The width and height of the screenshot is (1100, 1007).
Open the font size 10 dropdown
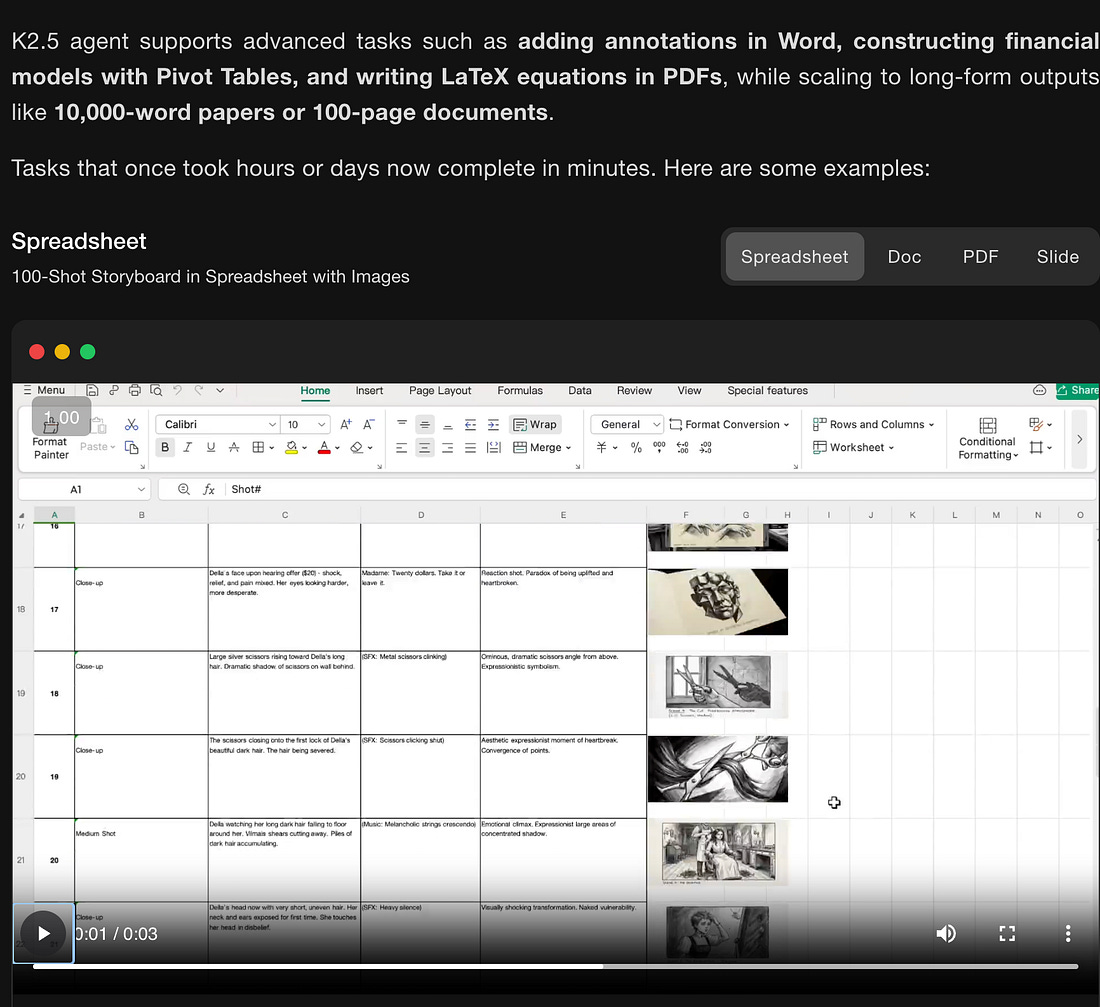[321, 425]
